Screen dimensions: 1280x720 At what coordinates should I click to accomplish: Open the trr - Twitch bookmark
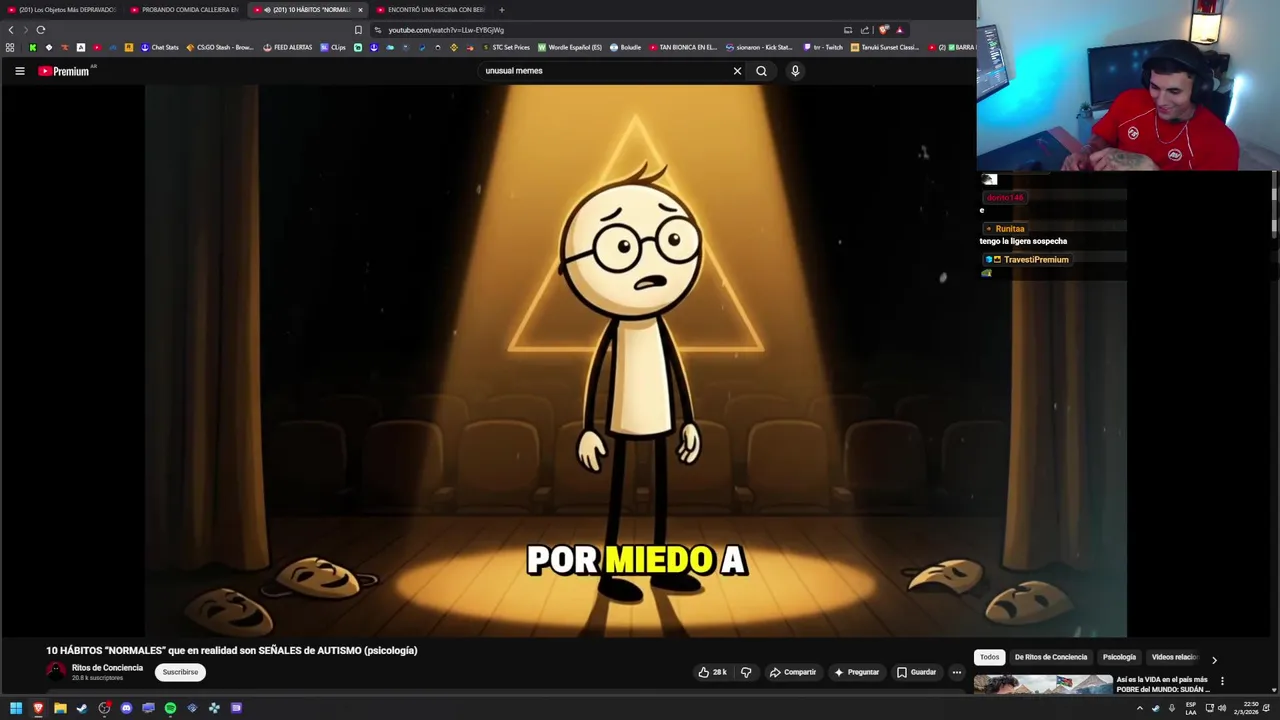pyautogui.click(x=824, y=47)
